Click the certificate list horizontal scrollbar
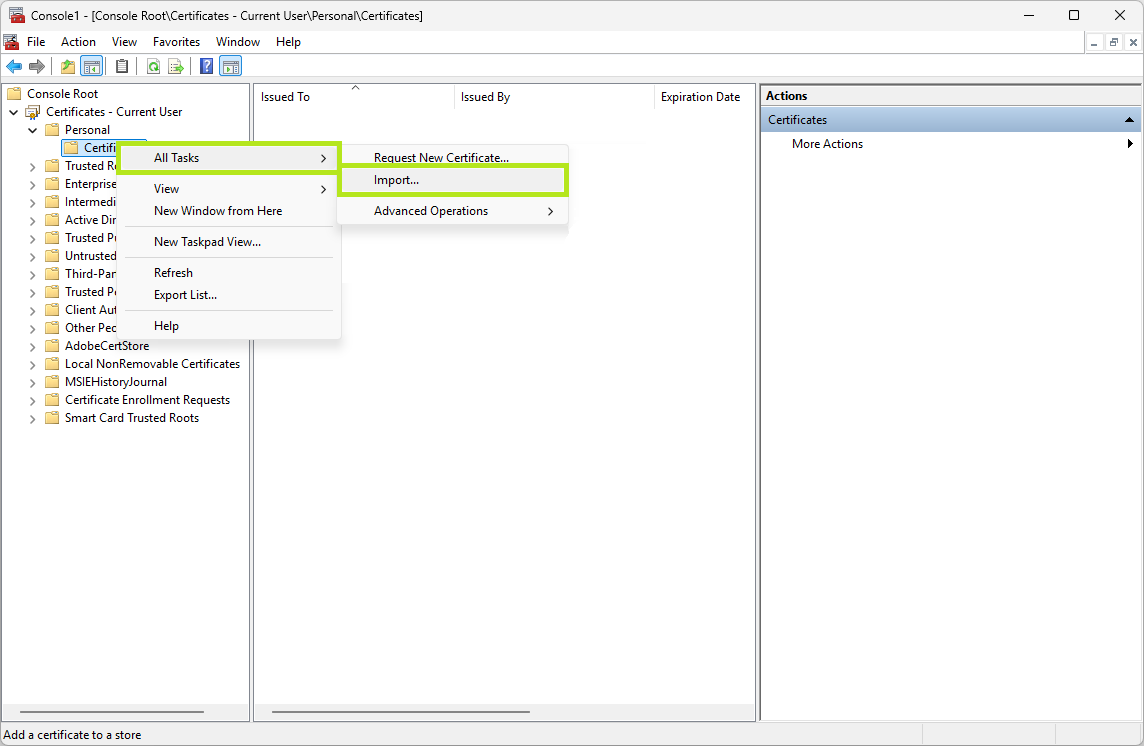1144x746 pixels. pos(401,712)
